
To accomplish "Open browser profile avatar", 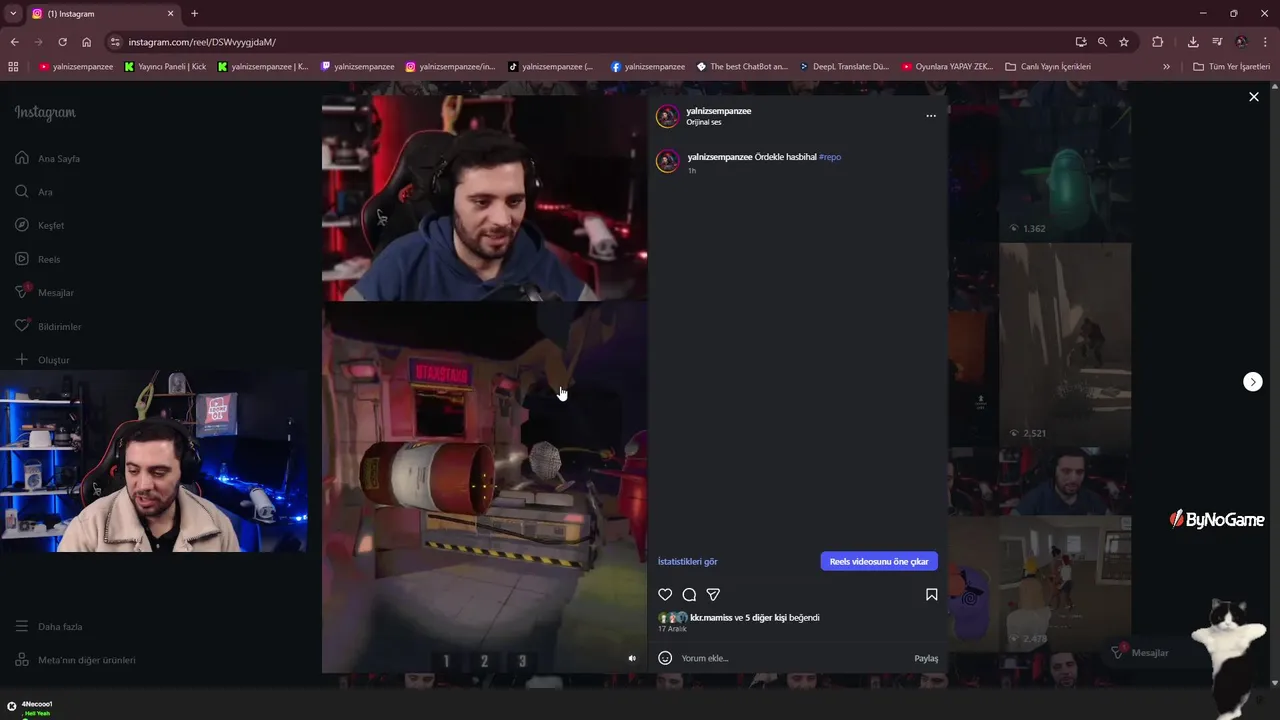I will [1241, 42].
